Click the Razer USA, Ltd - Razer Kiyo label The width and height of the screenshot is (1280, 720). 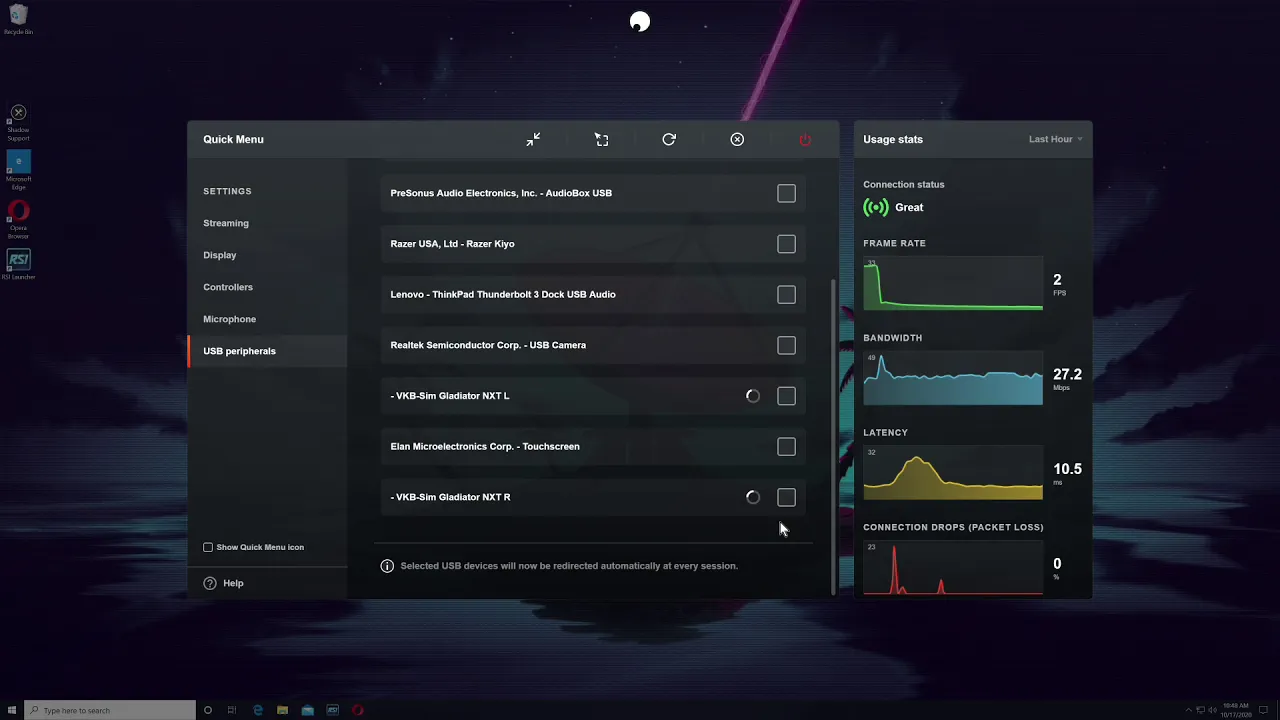coord(452,244)
